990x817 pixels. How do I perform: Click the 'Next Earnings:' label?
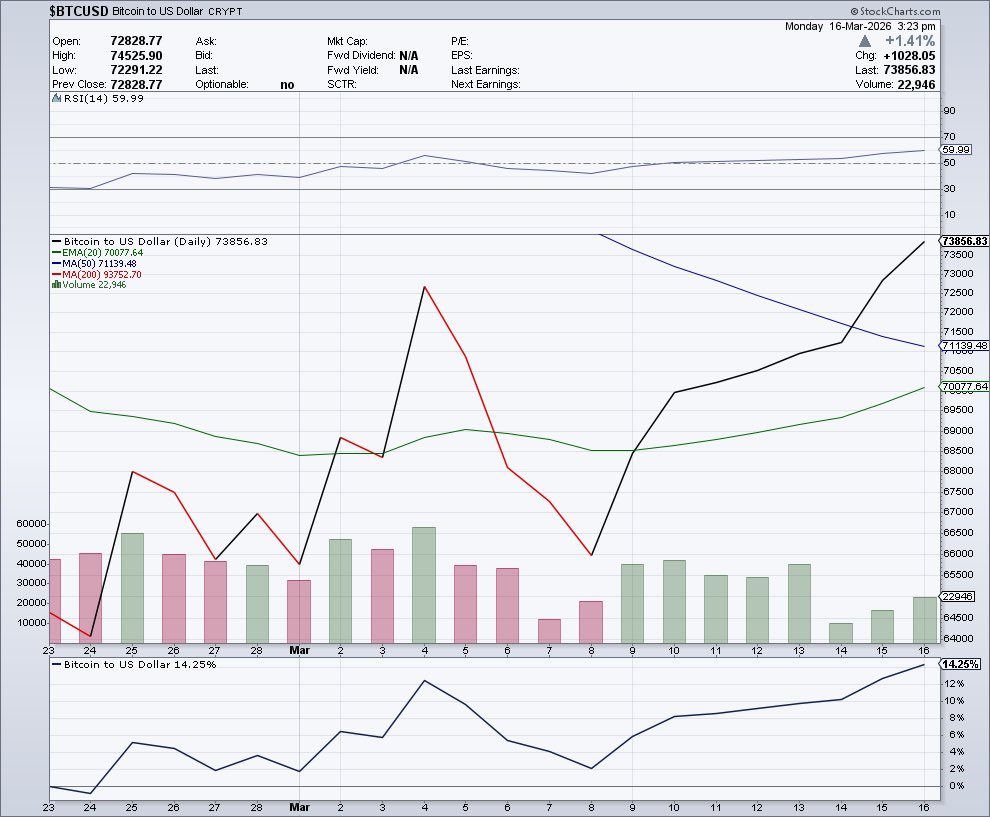coord(486,85)
